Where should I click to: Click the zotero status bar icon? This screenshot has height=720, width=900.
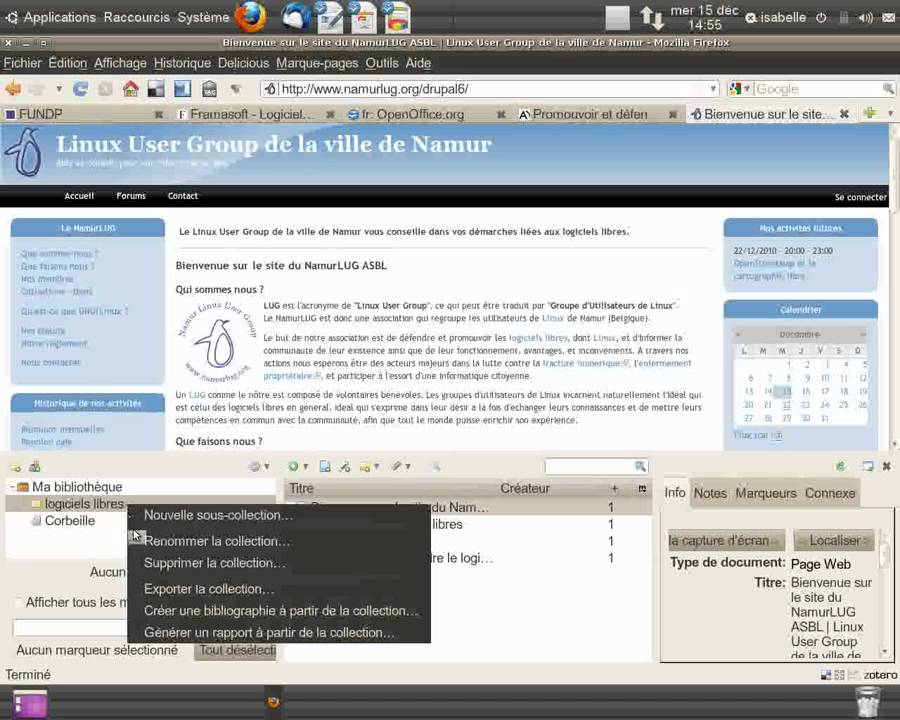(880, 675)
